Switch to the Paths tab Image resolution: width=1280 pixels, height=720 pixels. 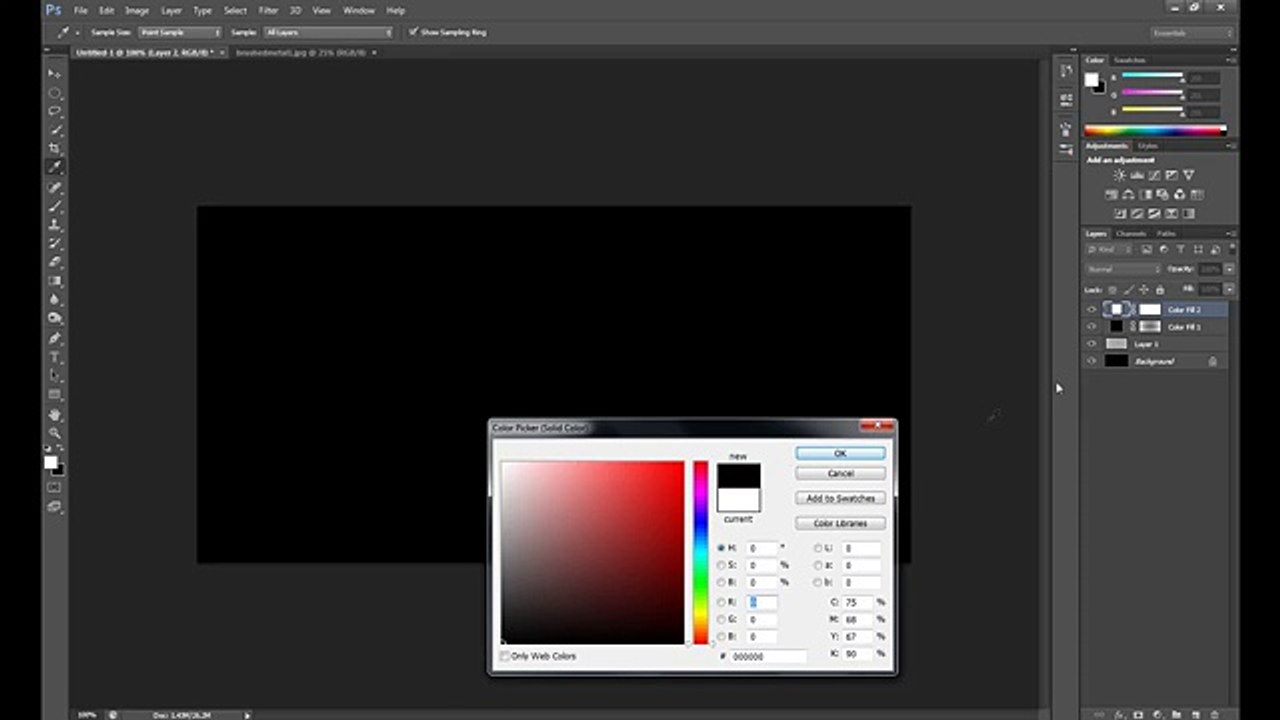coord(1166,234)
